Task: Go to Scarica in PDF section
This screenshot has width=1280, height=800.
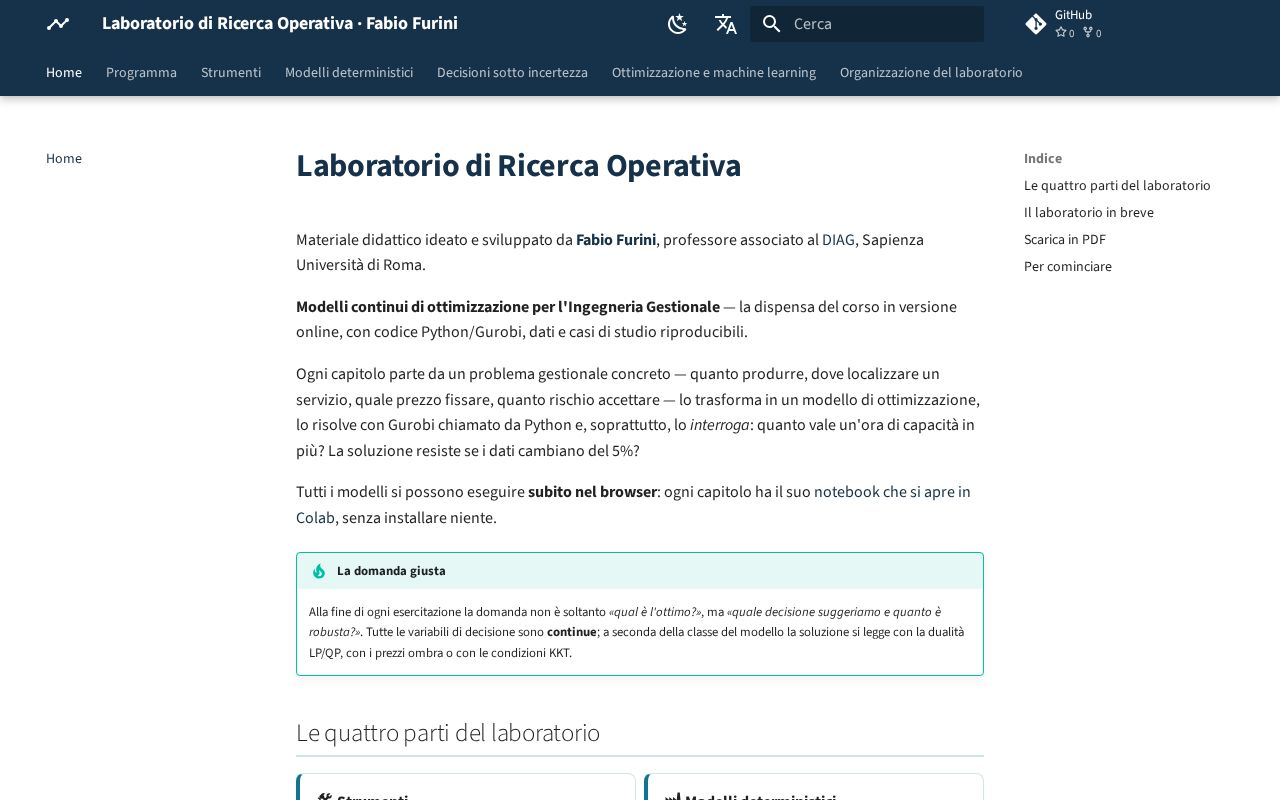Action: coord(1065,239)
